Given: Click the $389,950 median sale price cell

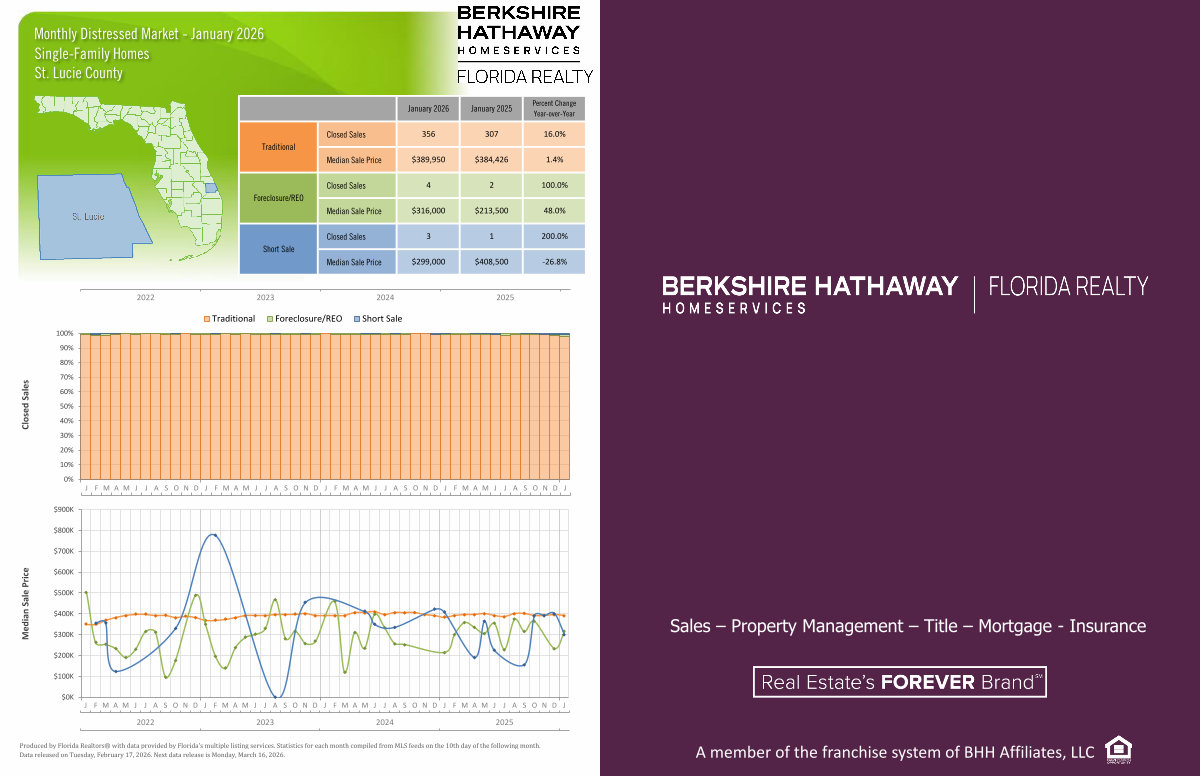Looking at the screenshot, I should pyautogui.click(x=428, y=159).
